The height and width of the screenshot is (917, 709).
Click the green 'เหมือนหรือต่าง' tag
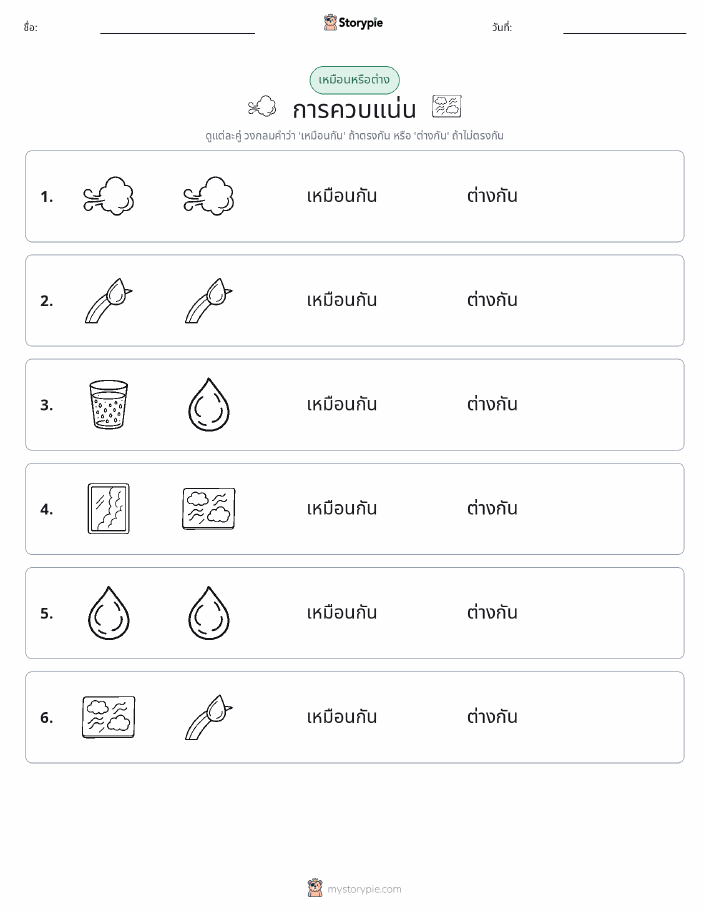pyautogui.click(x=354, y=80)
